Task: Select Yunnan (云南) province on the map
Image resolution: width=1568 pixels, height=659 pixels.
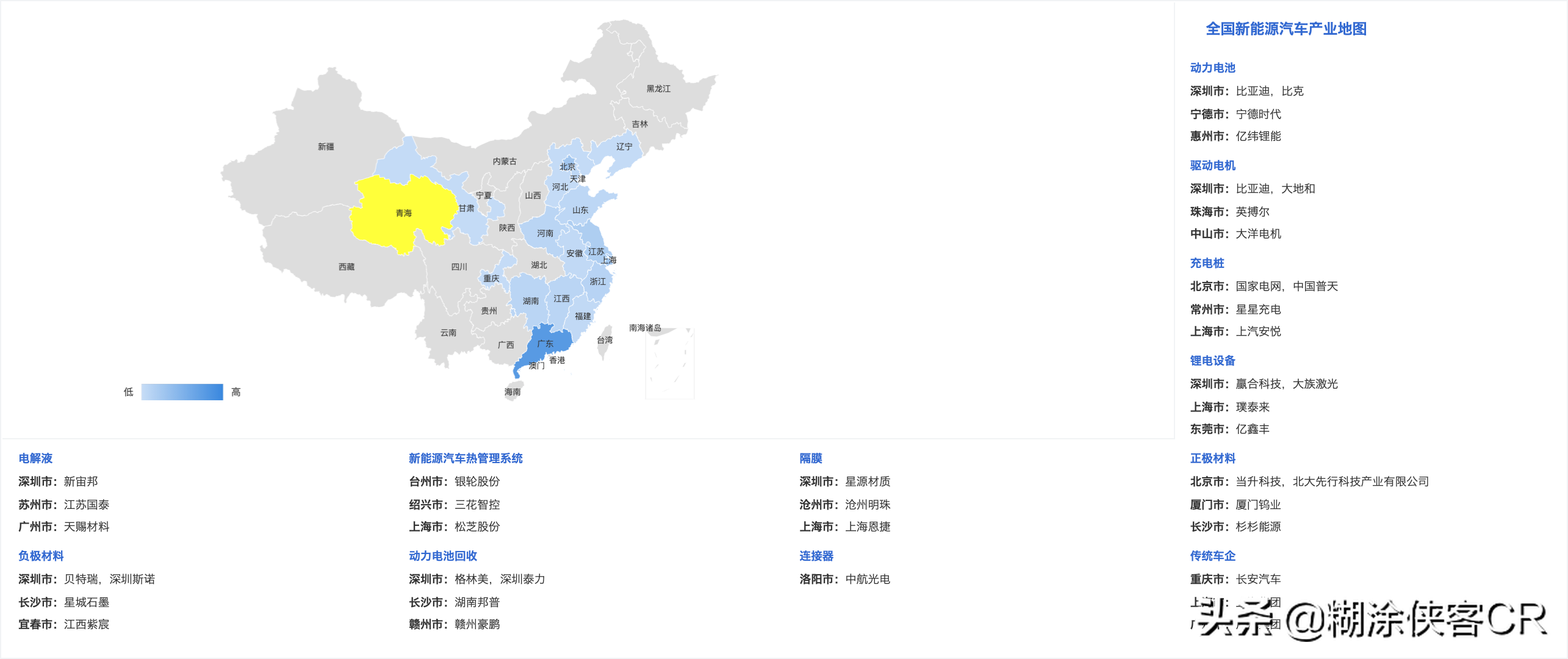Action: point(448,333)
